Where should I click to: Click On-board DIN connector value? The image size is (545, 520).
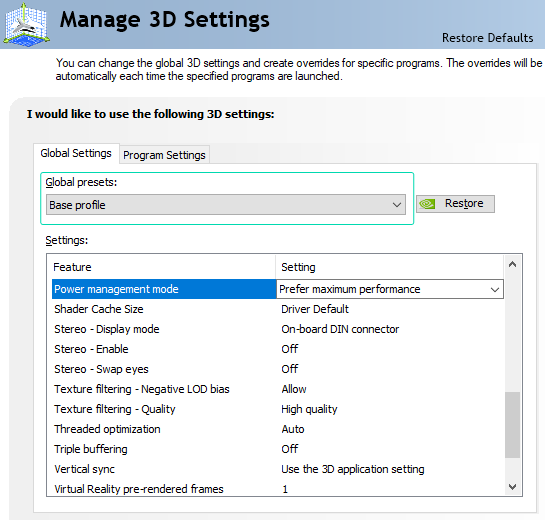point(340,329)
